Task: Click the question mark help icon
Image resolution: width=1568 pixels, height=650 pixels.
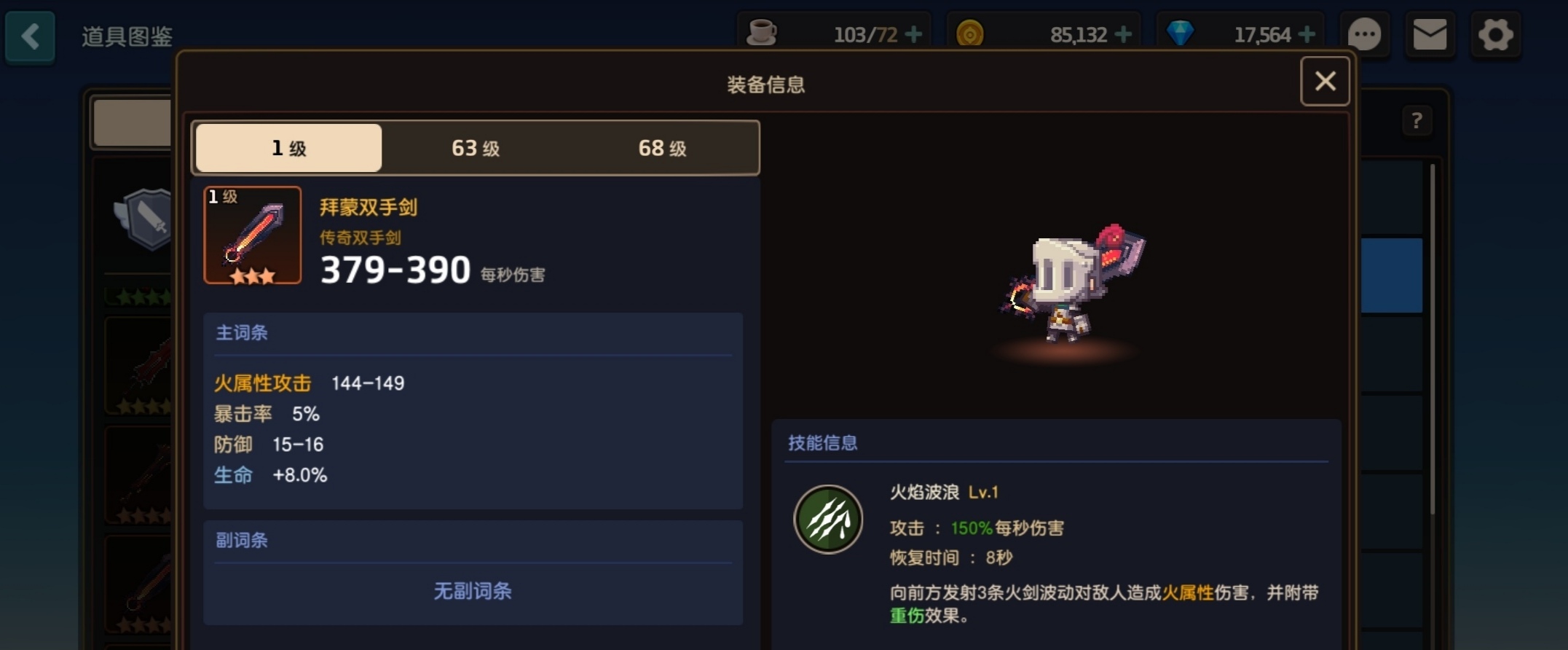Action: click(1417, 120)
